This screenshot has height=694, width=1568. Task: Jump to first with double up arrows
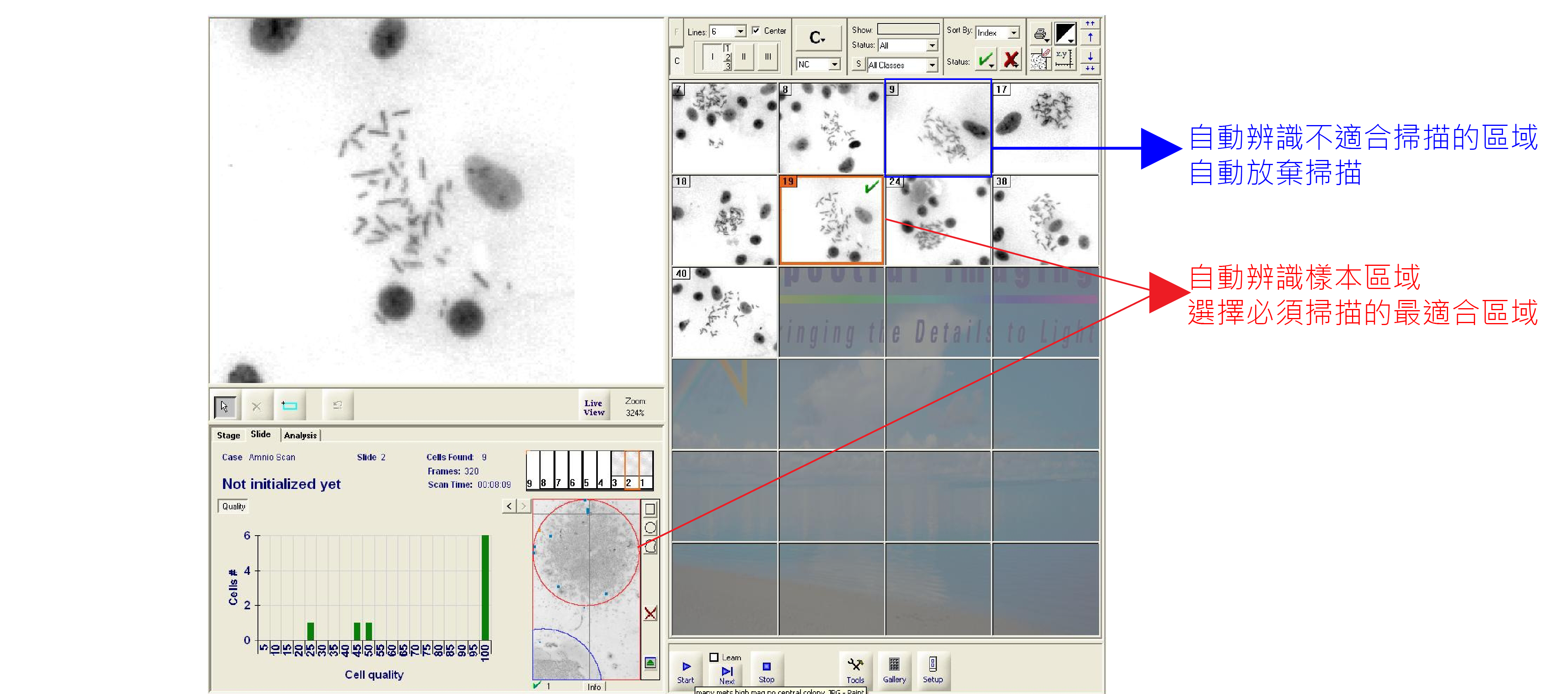1090,24
